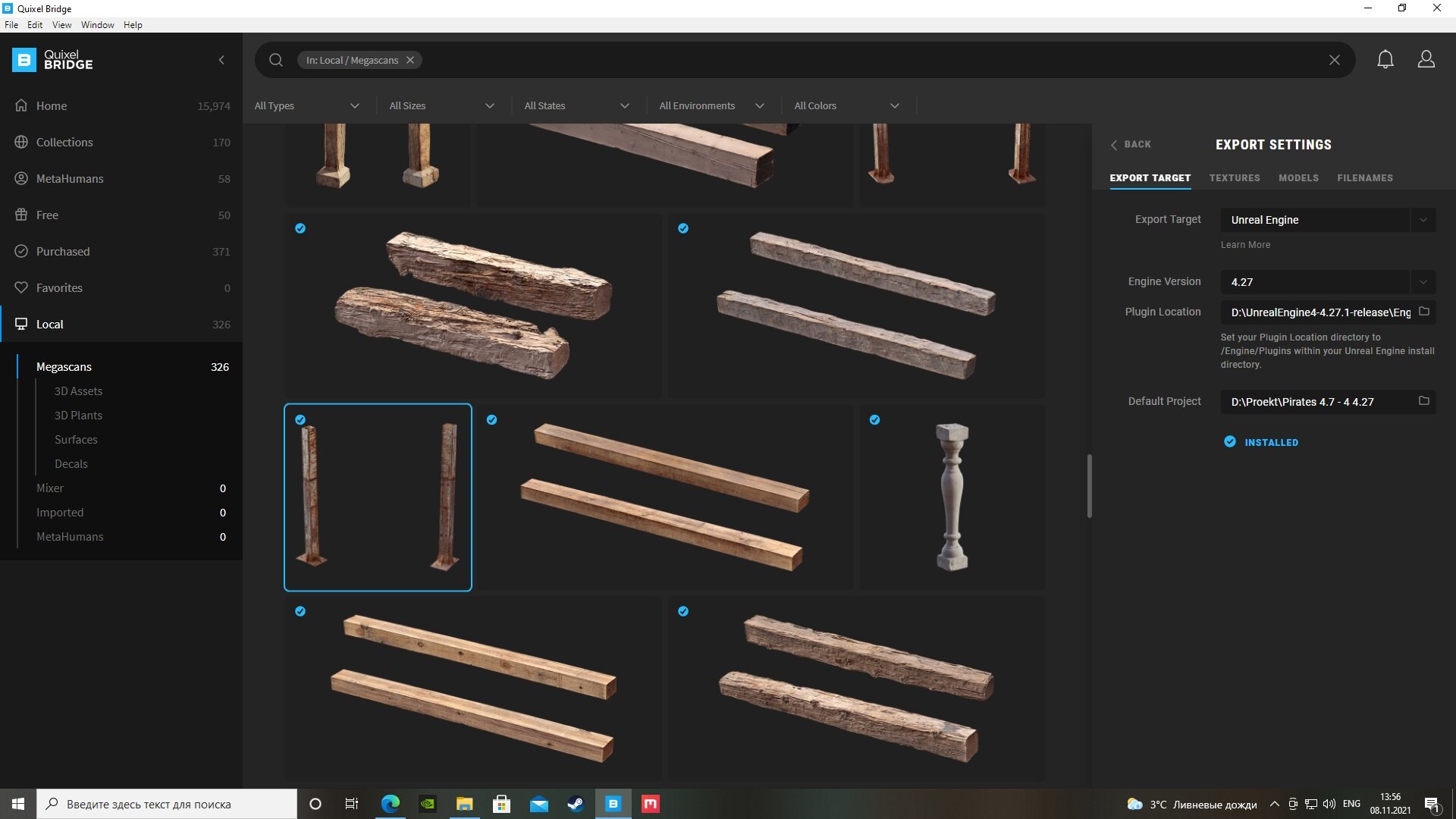Click the Windows Start button

coord(18,804)
